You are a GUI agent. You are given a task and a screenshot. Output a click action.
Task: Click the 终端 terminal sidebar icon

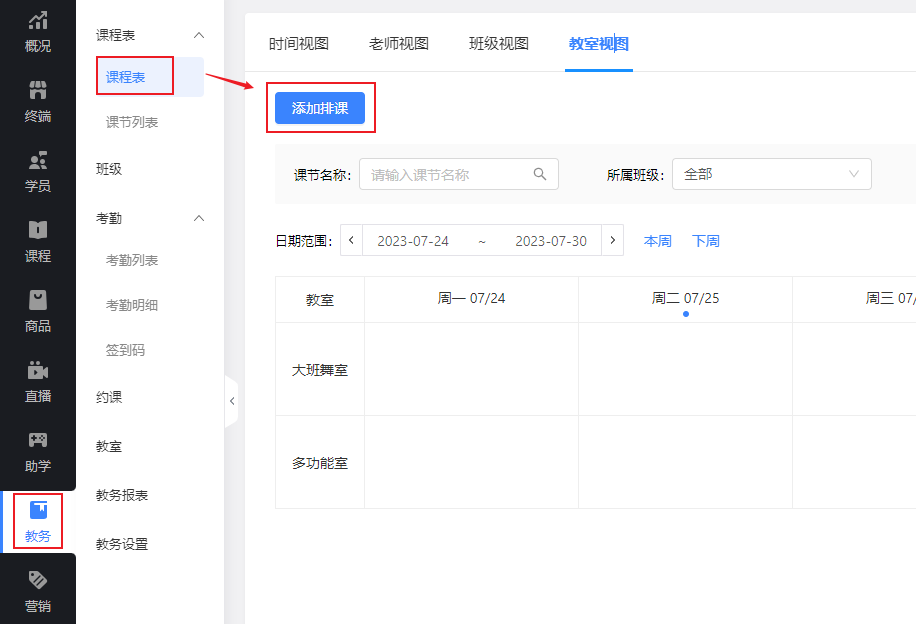(38, 102)
